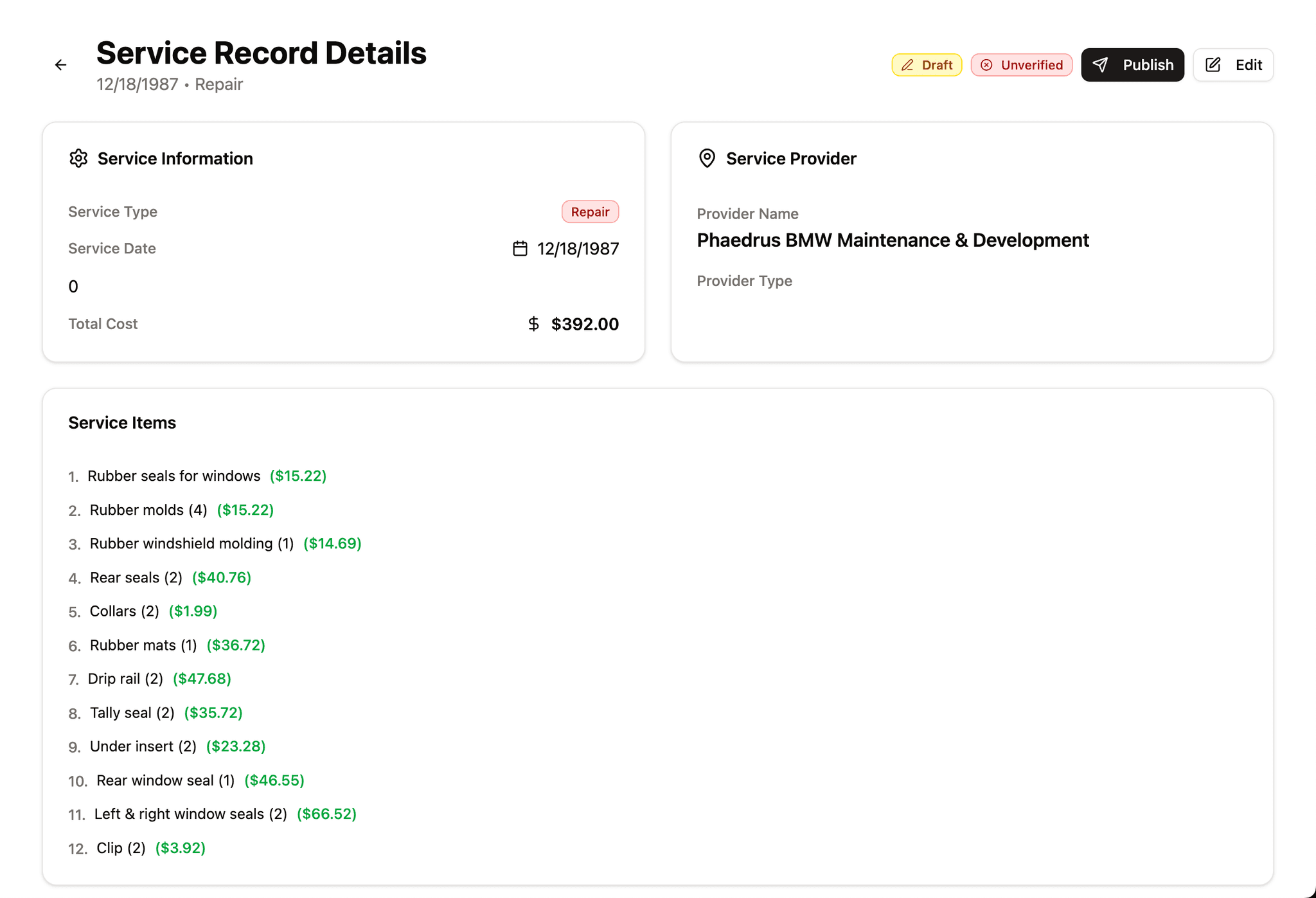Click the map pin icon beside Service Provider
1316x898 pixels.
tap(707, 158)
